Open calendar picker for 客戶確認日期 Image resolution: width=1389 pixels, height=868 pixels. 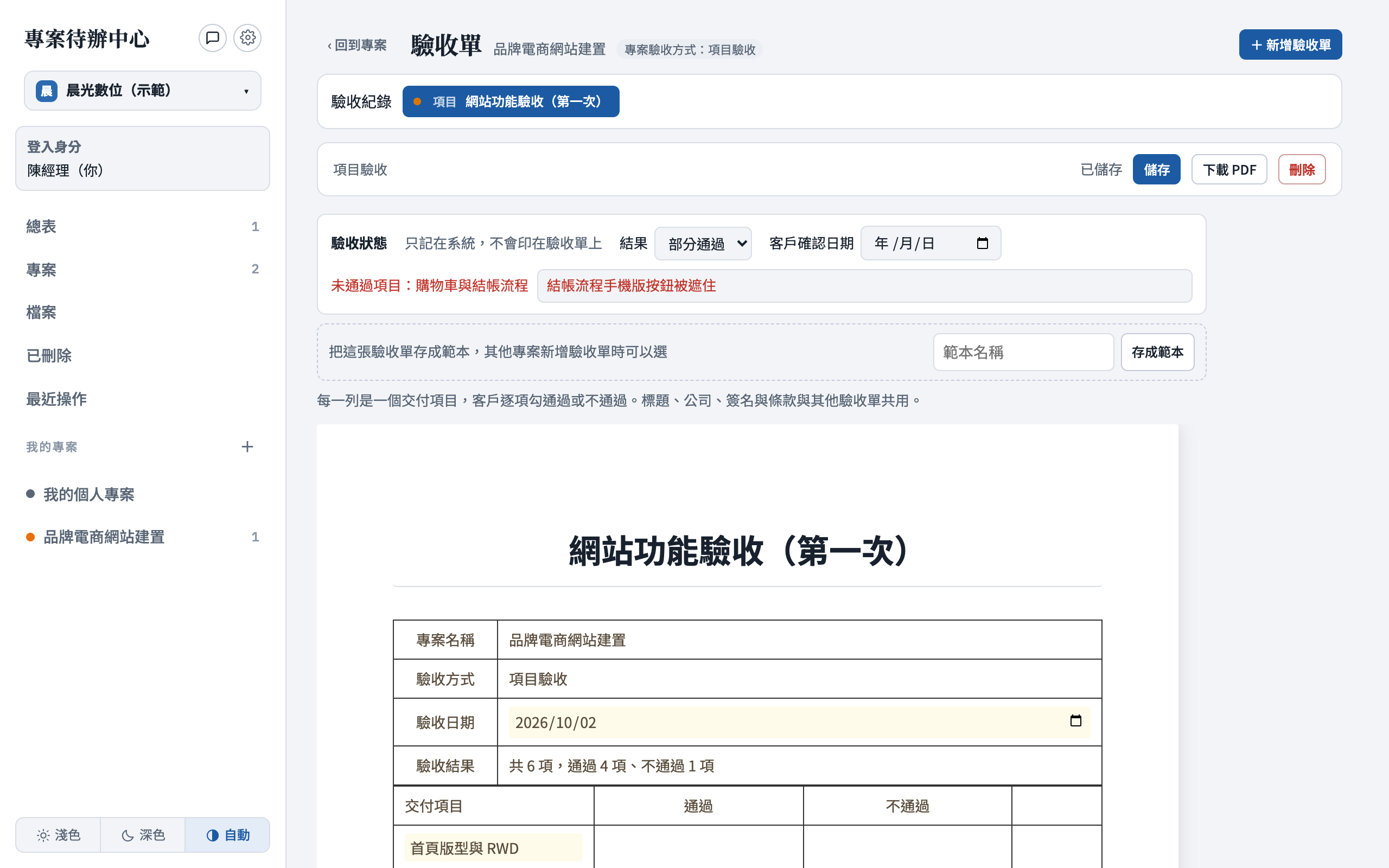pyautogui.click(x=982, y=243)
